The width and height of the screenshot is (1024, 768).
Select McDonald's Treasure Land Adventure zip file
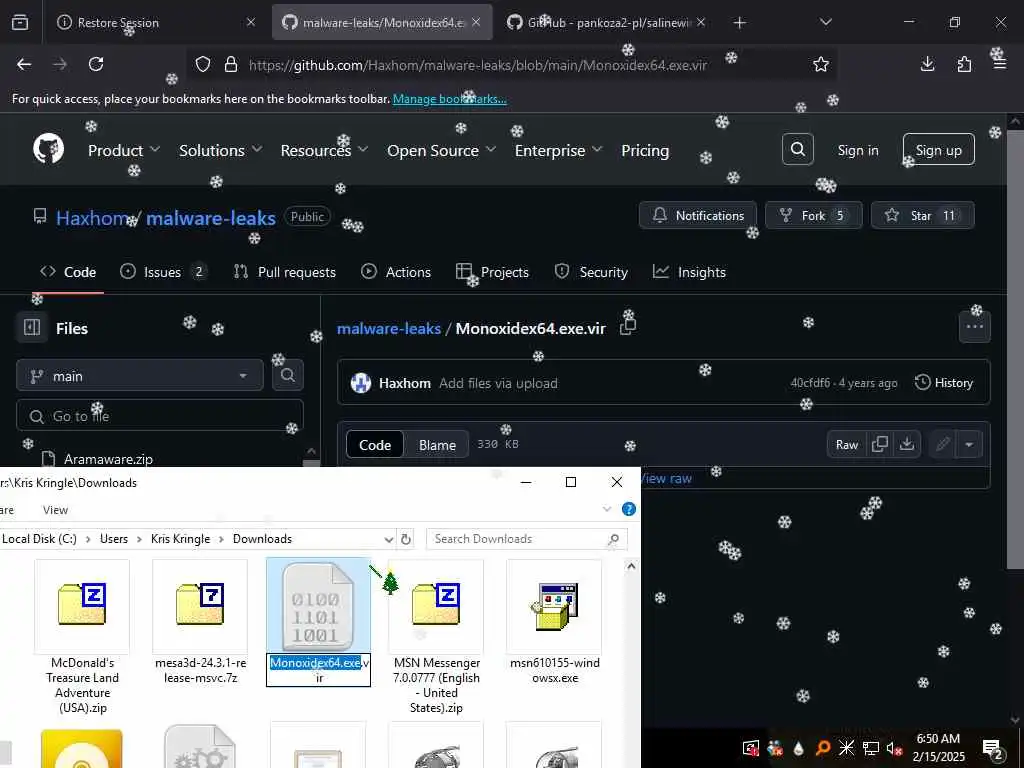pos(82,637)
